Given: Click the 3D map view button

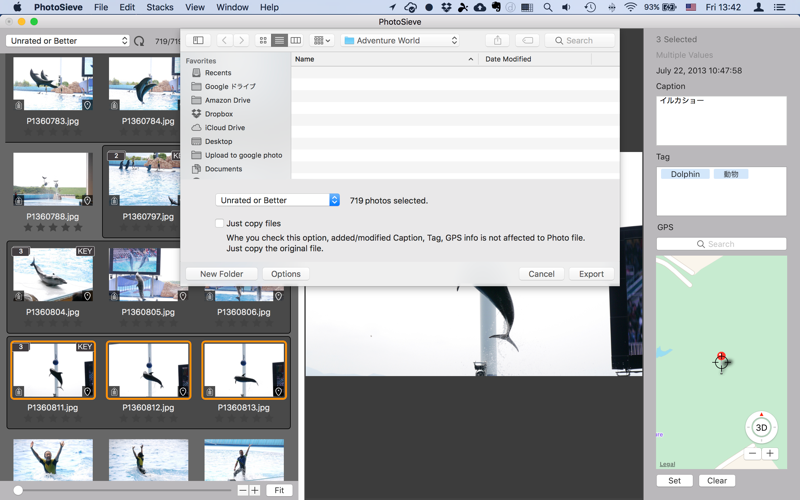Looking at the screenshot, I should [761, 427].
